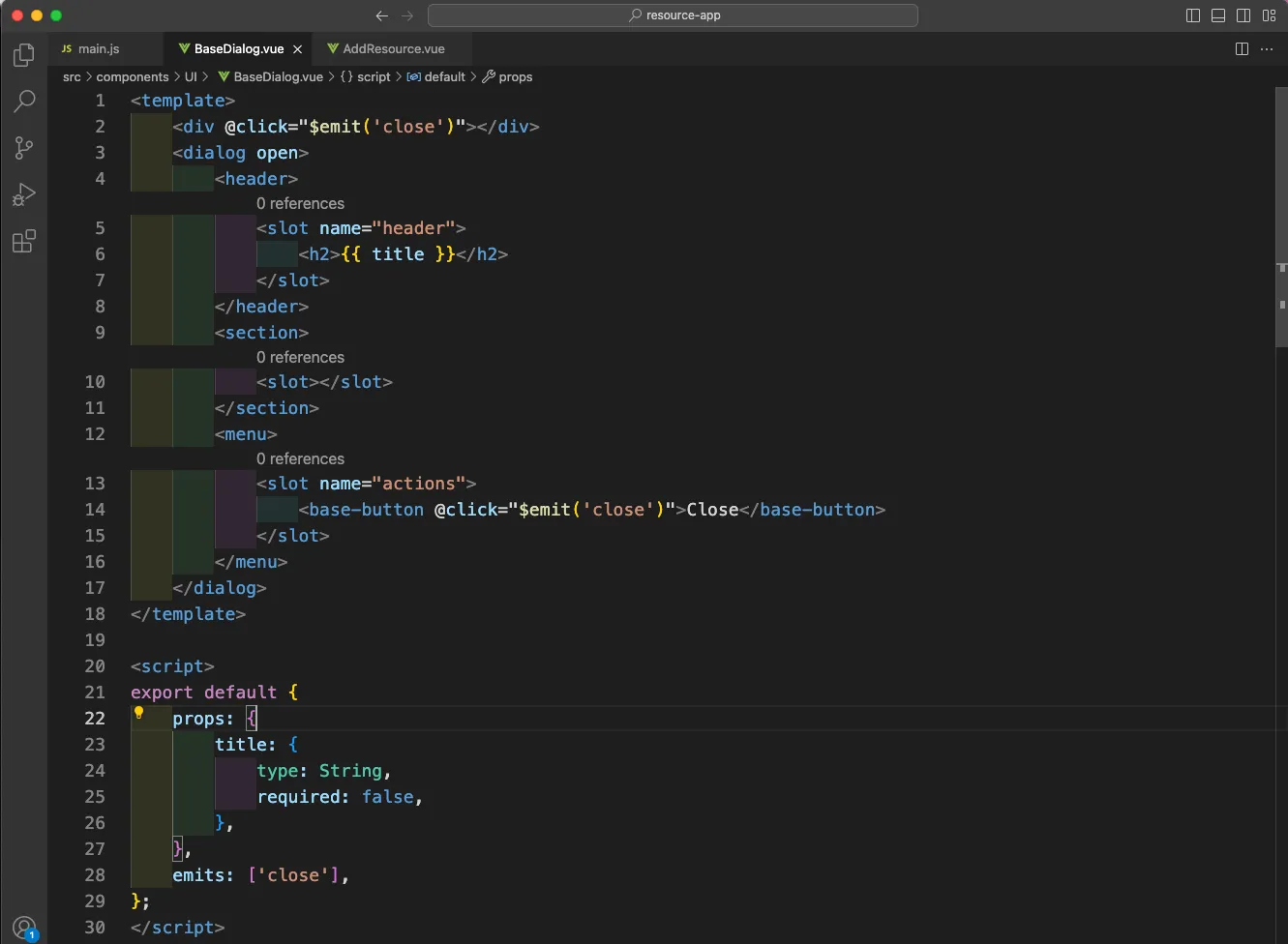Click the Go Back arrow in title bar

381,15
